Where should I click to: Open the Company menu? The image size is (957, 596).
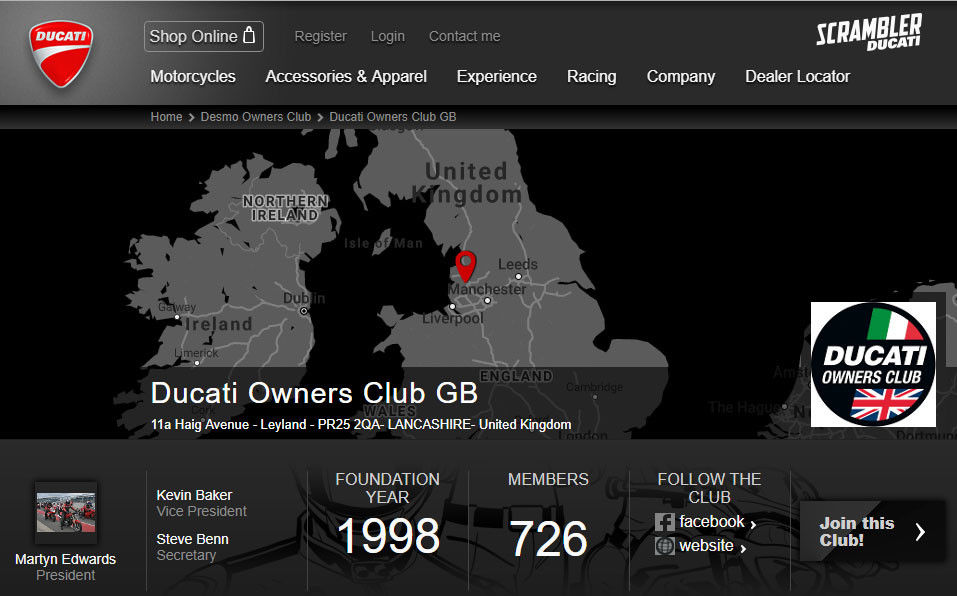pos(681,76)
